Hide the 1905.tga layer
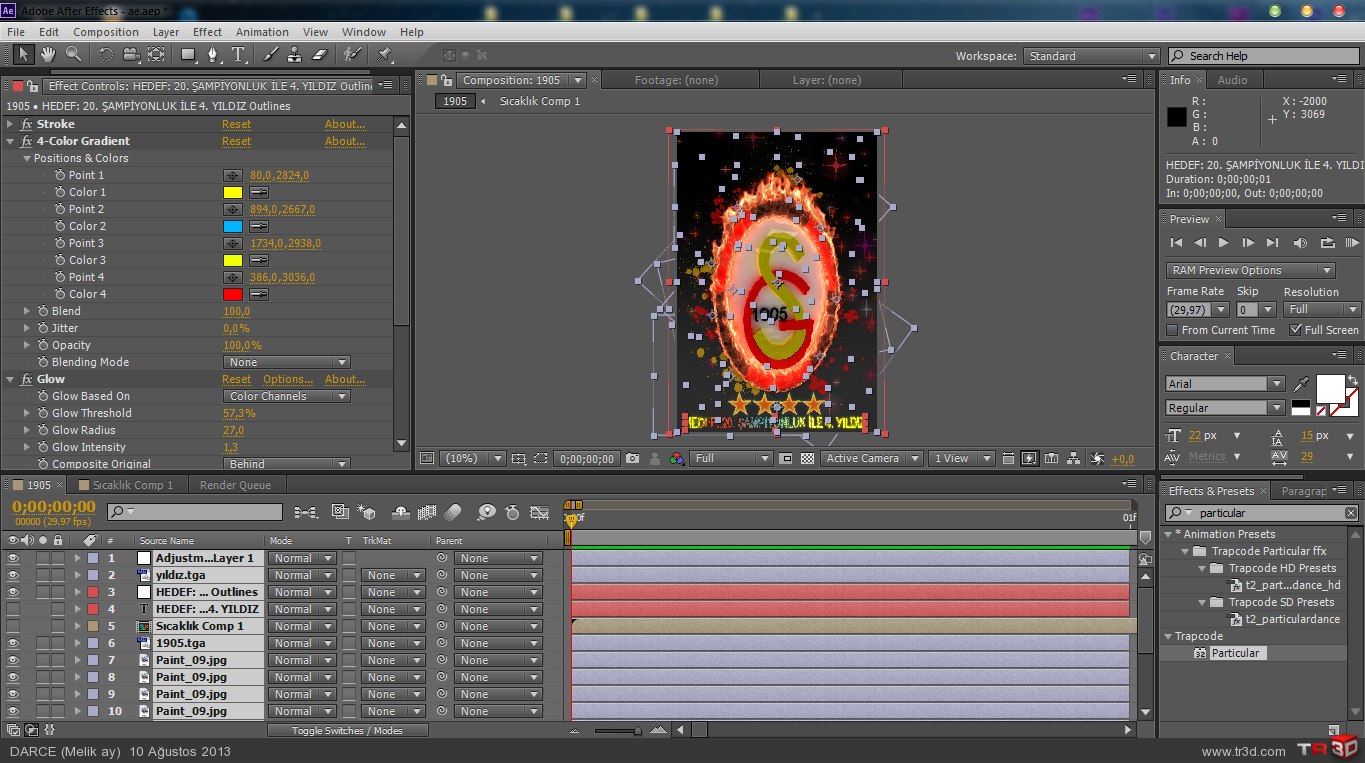 (x=13, y=644)
